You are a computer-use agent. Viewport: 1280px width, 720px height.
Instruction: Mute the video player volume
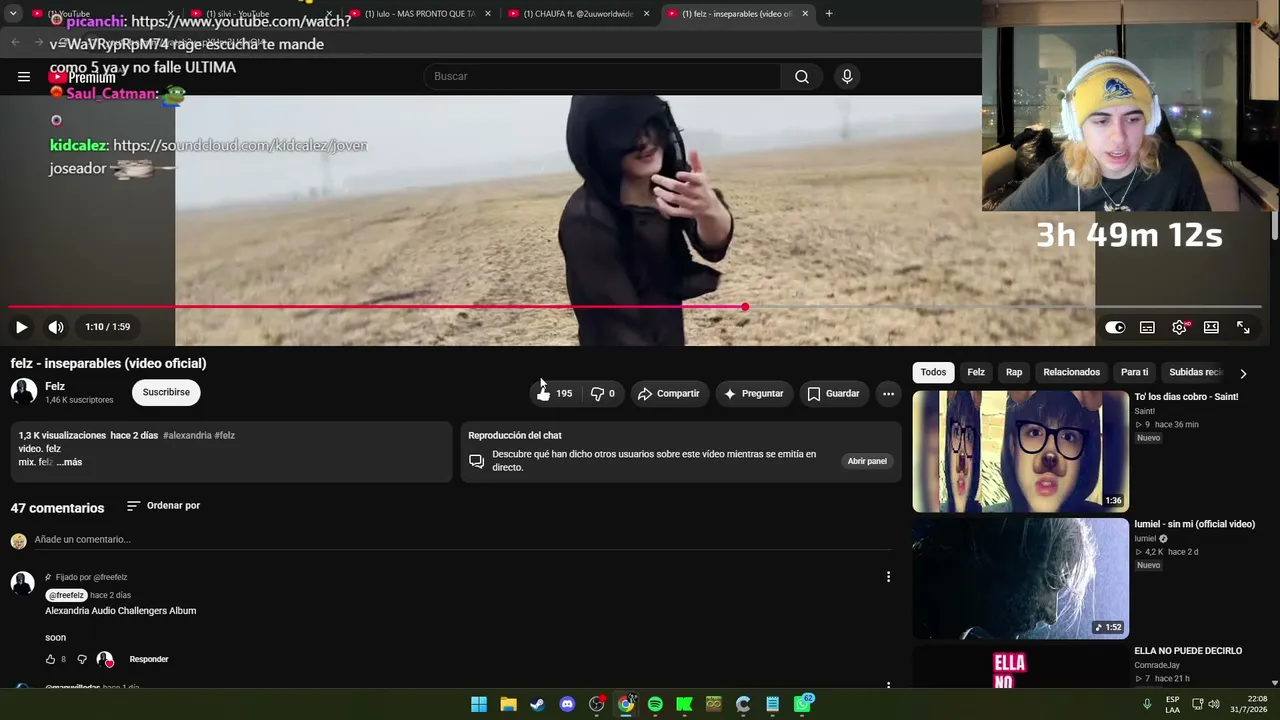(x=56, y=327)
